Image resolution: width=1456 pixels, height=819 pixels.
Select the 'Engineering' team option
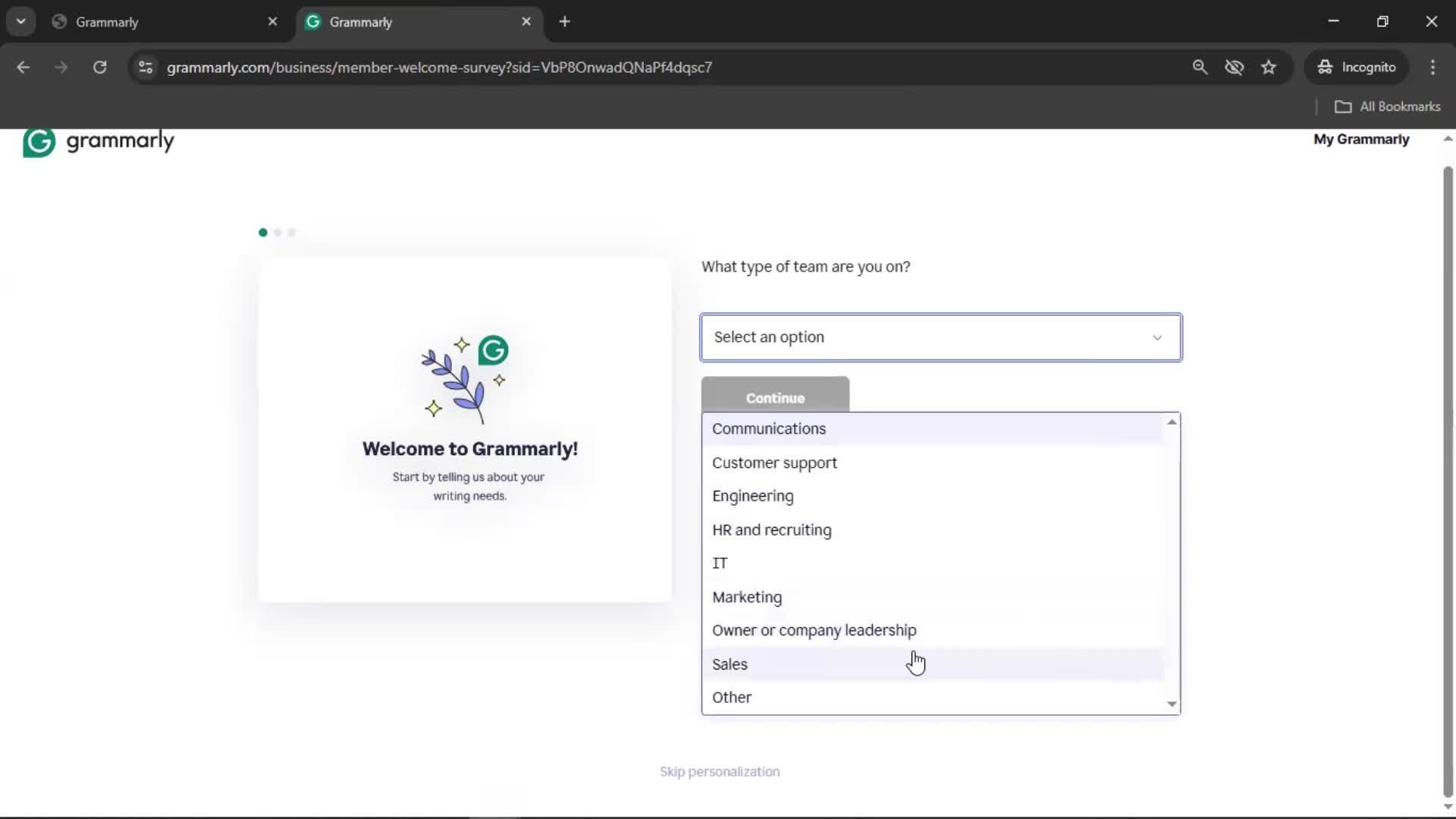[x=752, y=496]
